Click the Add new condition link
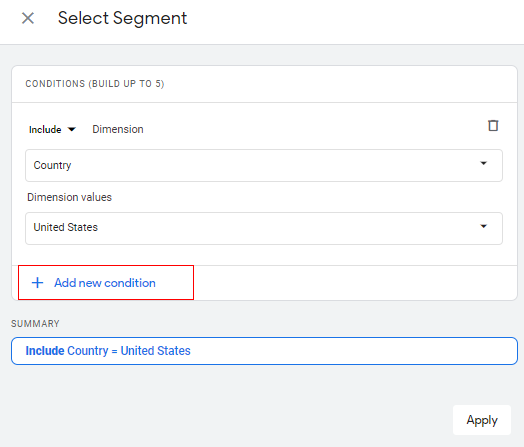 pos(105,283)
